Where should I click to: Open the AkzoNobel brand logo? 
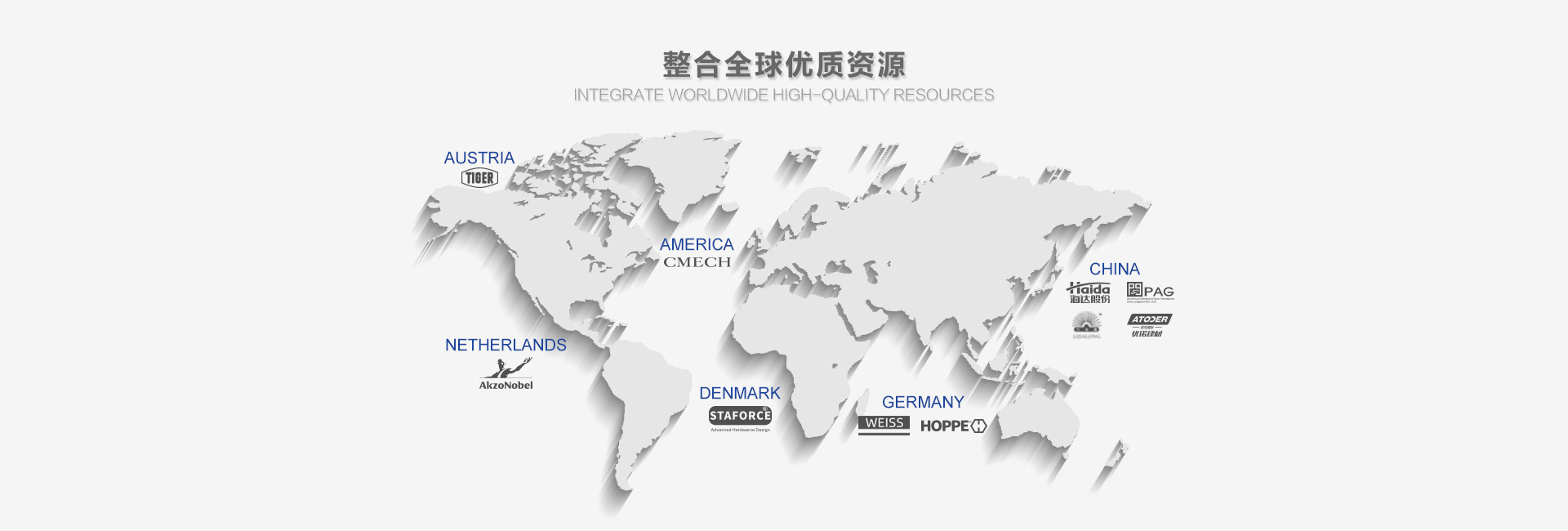[x=506, y=375]
